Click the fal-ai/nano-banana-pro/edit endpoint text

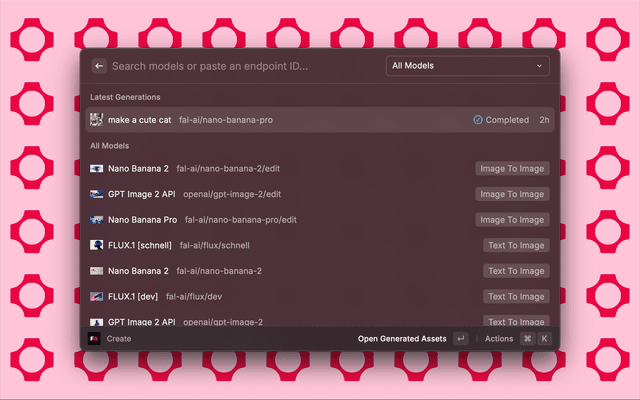click(x=241, y=220)
